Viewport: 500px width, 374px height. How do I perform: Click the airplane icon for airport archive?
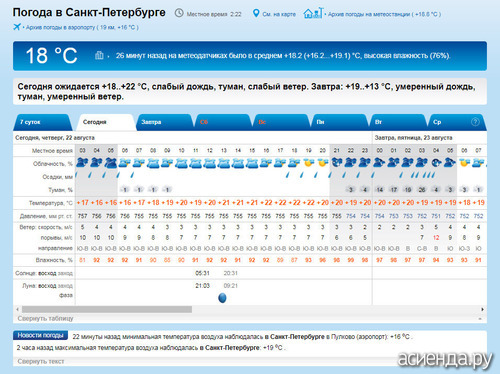point(17,27)
